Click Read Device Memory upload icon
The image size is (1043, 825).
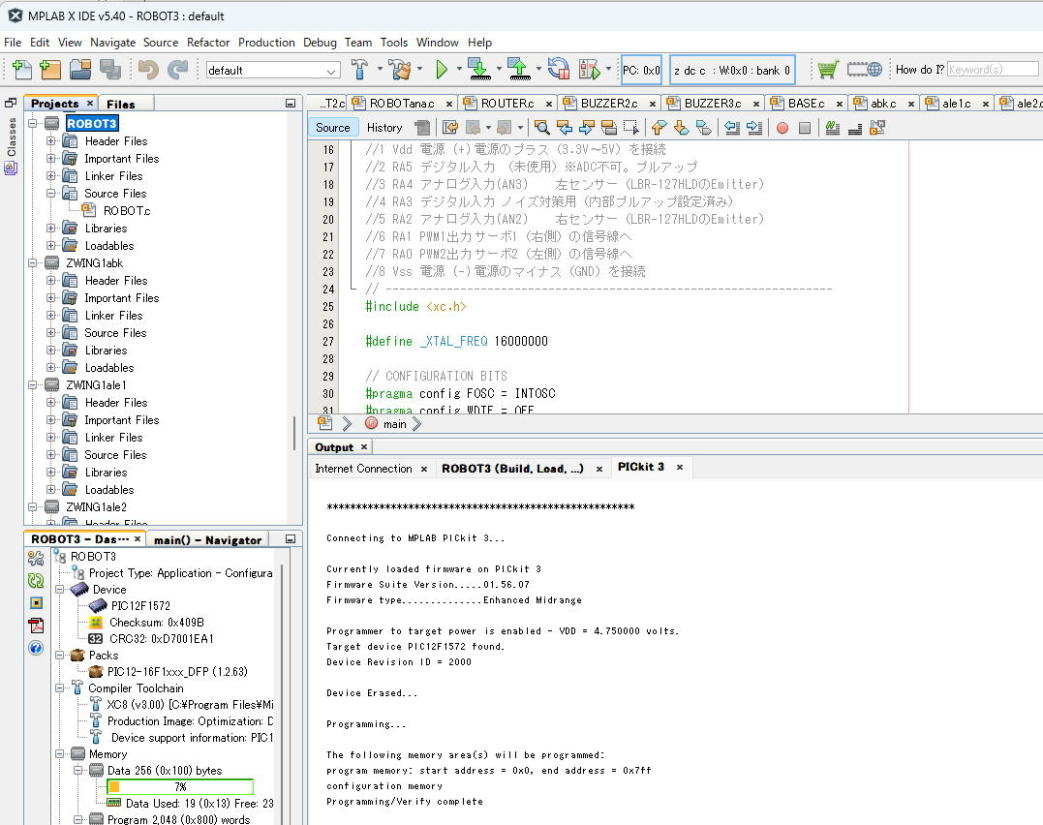coord(519,69)
